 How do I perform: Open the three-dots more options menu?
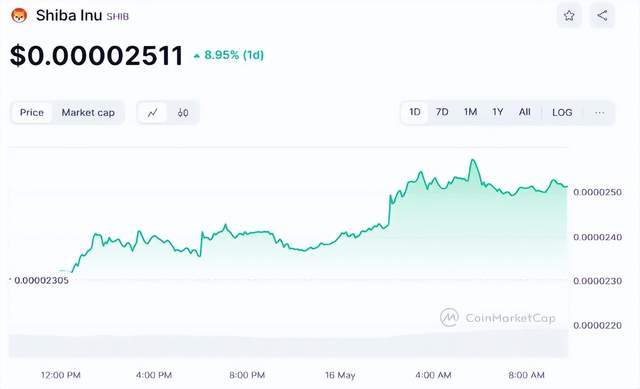click(x=599, y=113)
